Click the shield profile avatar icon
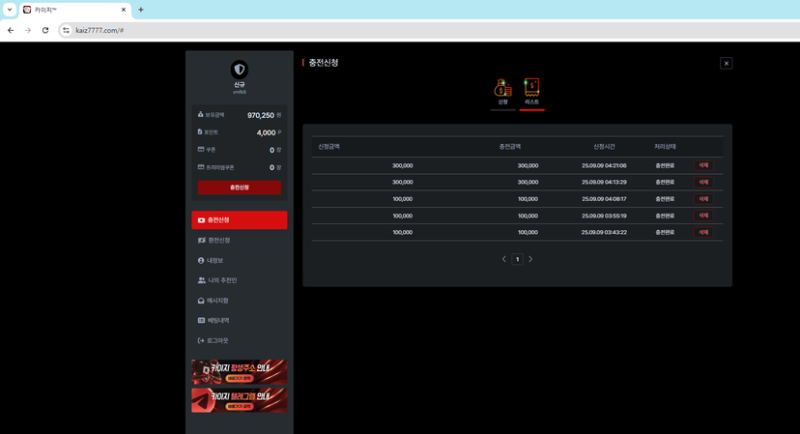 pyautogui.click(x=239, y=69)
